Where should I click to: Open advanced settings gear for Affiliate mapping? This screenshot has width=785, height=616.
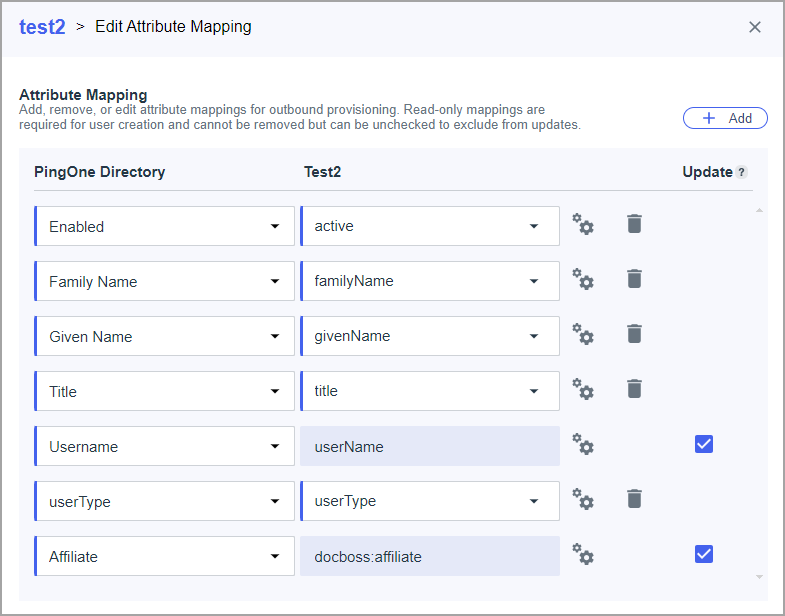point(583,554)
